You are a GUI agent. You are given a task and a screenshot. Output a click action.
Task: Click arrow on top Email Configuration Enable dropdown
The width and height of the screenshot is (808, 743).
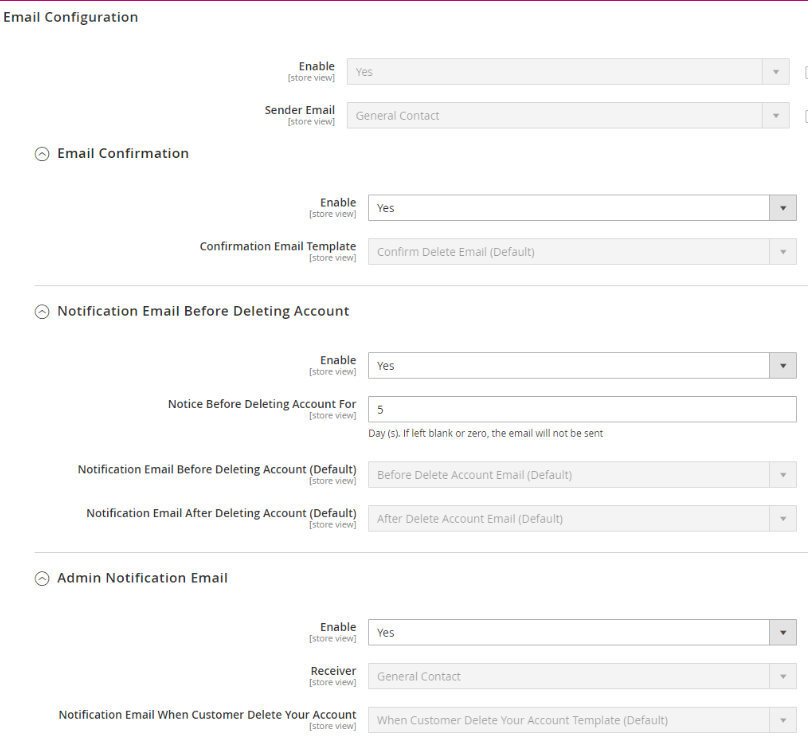coord(775,72)
